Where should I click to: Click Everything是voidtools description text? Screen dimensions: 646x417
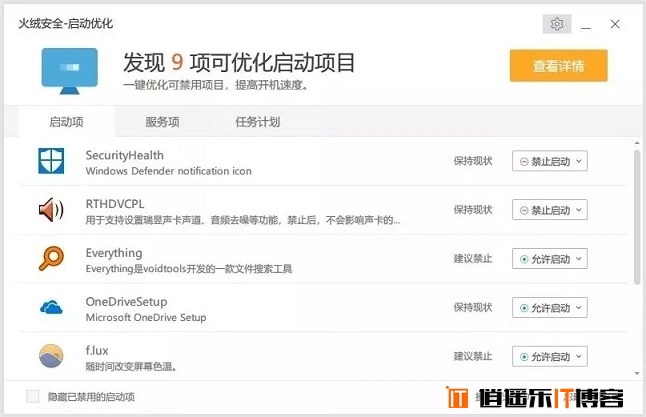coord(189,269)
